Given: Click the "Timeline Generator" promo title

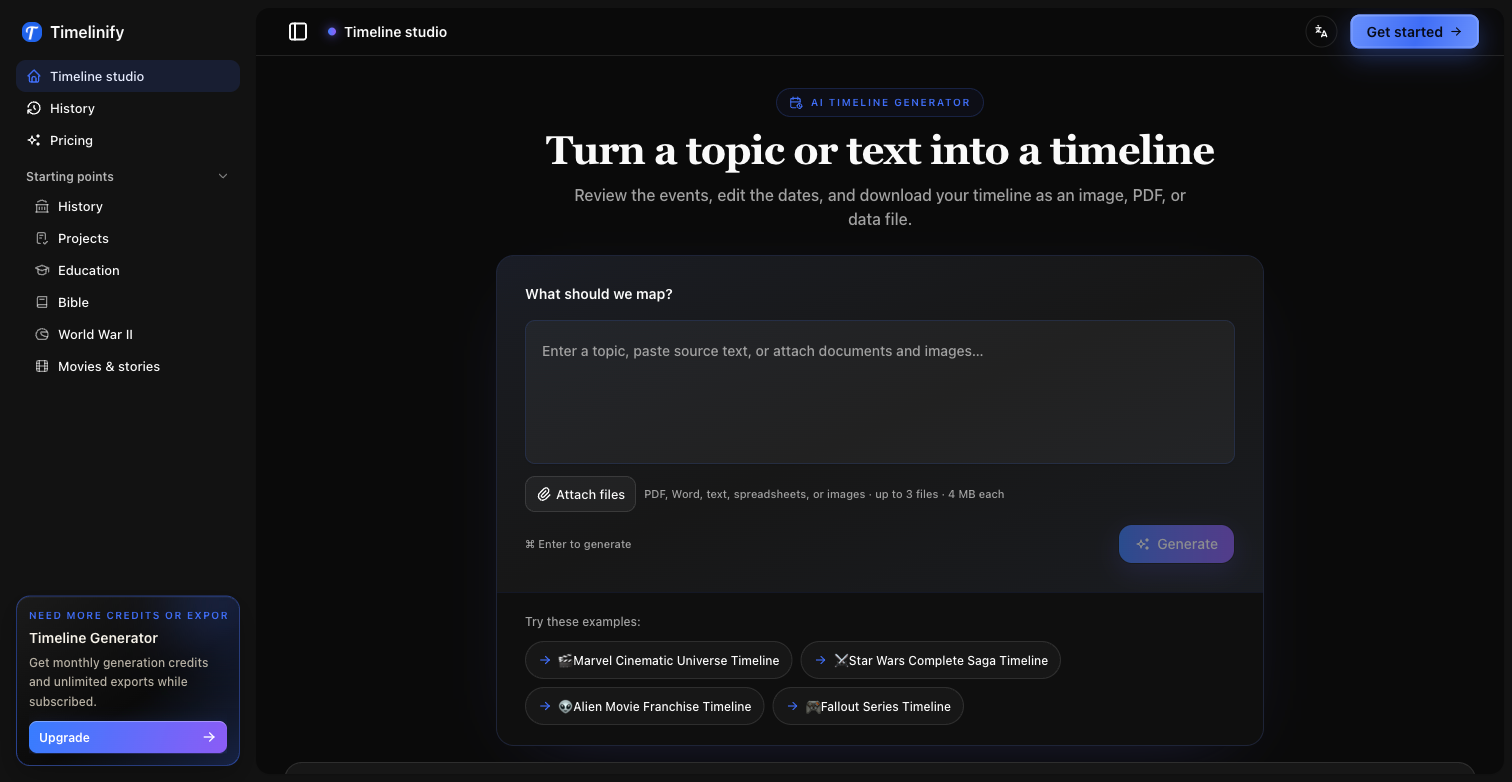Looking at the screenshot, I should pos(94,638).
